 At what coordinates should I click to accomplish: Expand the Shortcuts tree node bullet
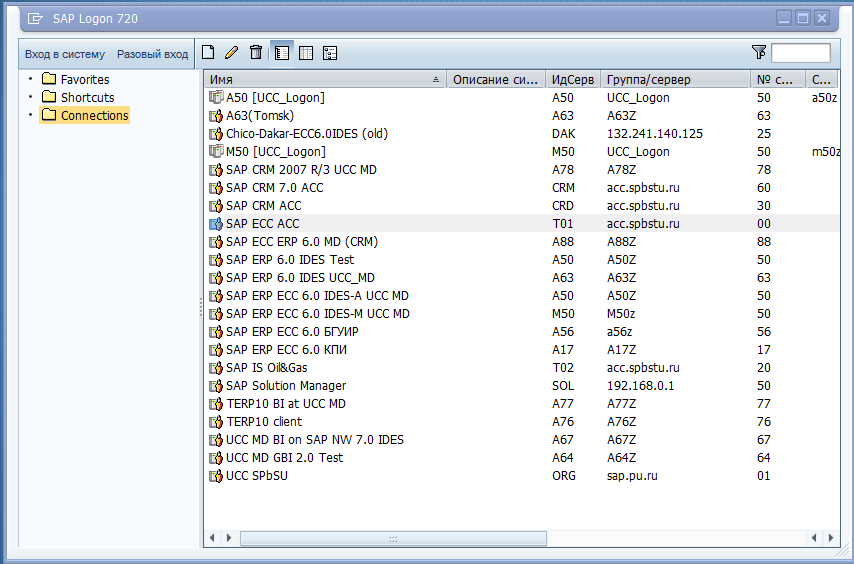click(30, 97)
